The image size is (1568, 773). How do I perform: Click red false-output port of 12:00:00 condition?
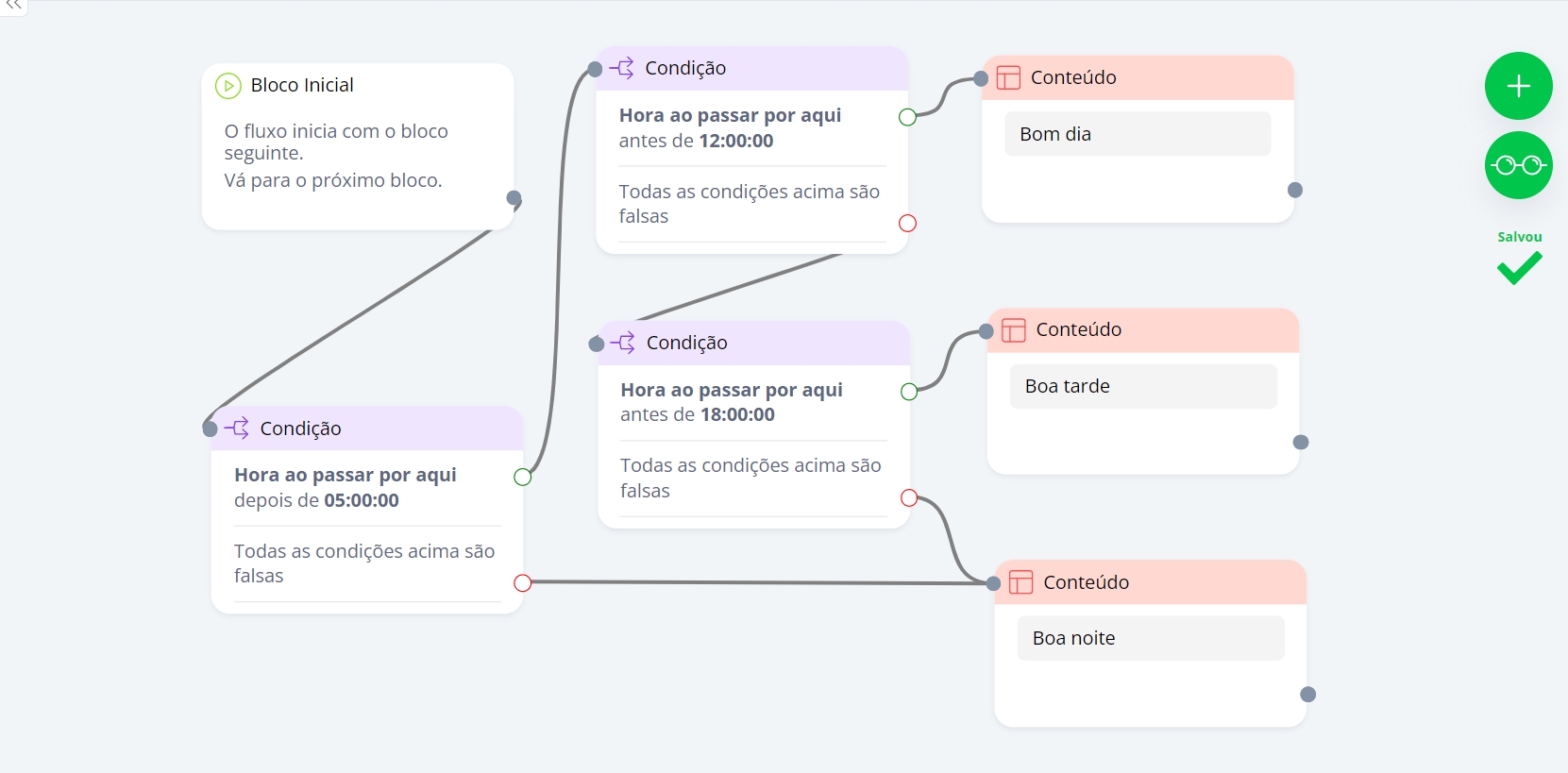click(908, 224)
